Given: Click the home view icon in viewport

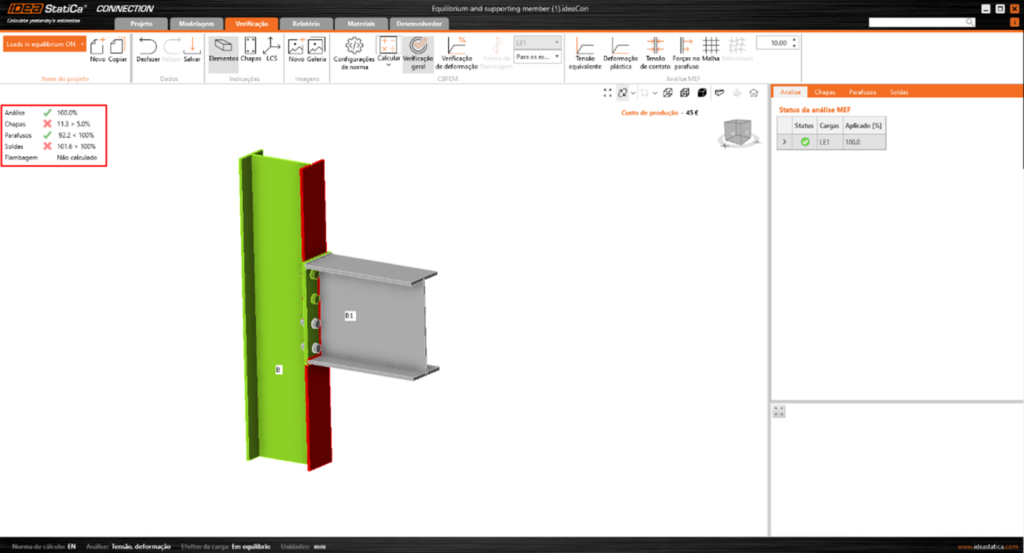Looking at the screenshot, I should (x=753, y=93).
